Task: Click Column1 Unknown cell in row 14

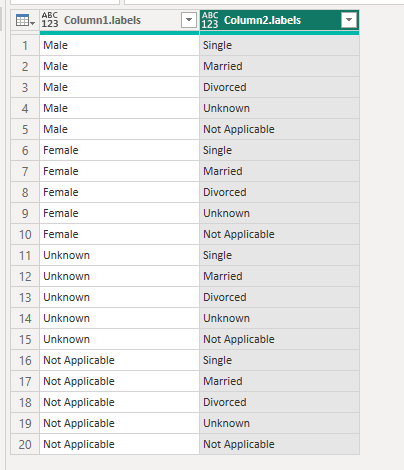Action: [x=119, y=318]
